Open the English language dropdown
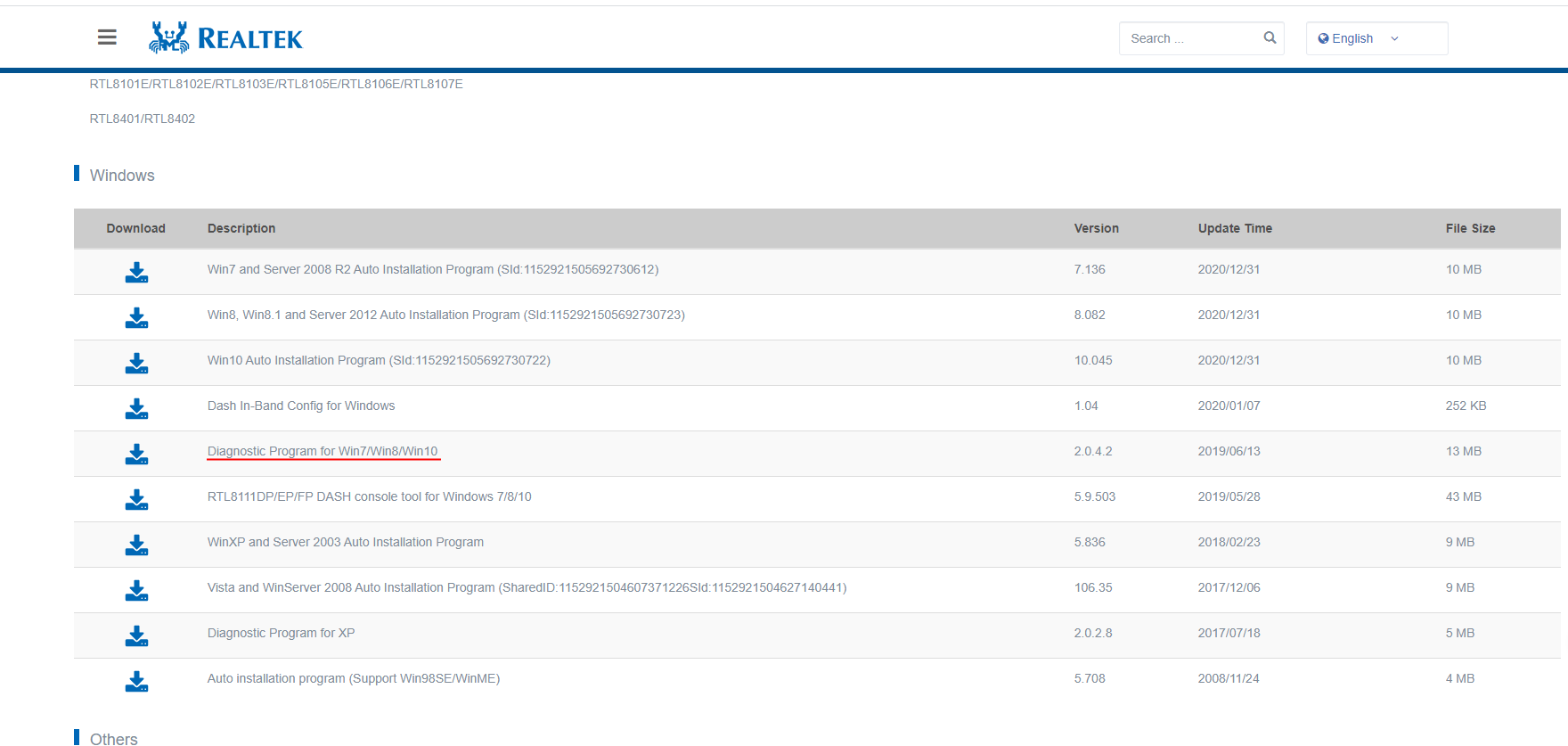Viewport: 1568px width, 746px height. pyautogui.click(x=1376, y=38)
